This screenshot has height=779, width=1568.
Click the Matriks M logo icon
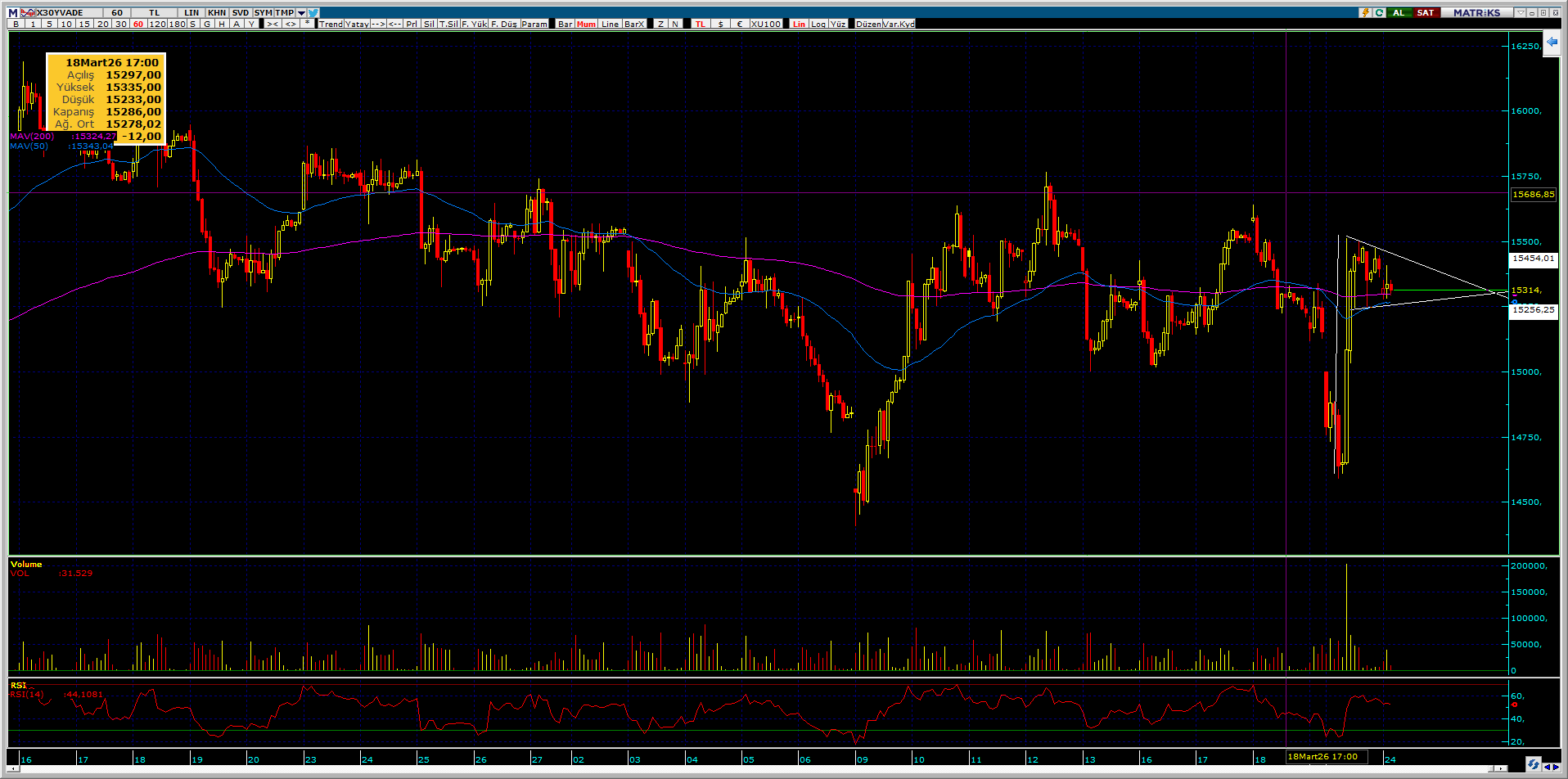tap(13, 12)
